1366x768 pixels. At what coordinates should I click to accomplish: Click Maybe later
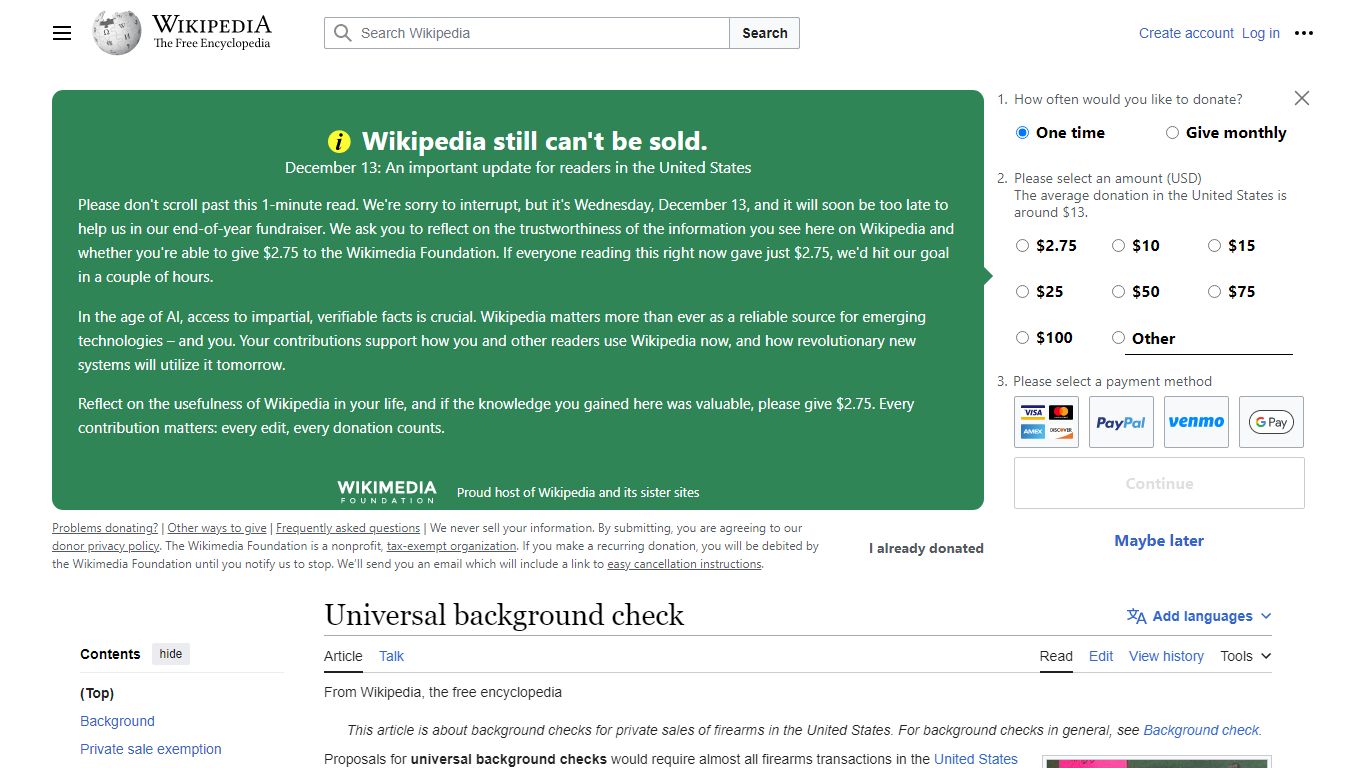click(1159, 540)
